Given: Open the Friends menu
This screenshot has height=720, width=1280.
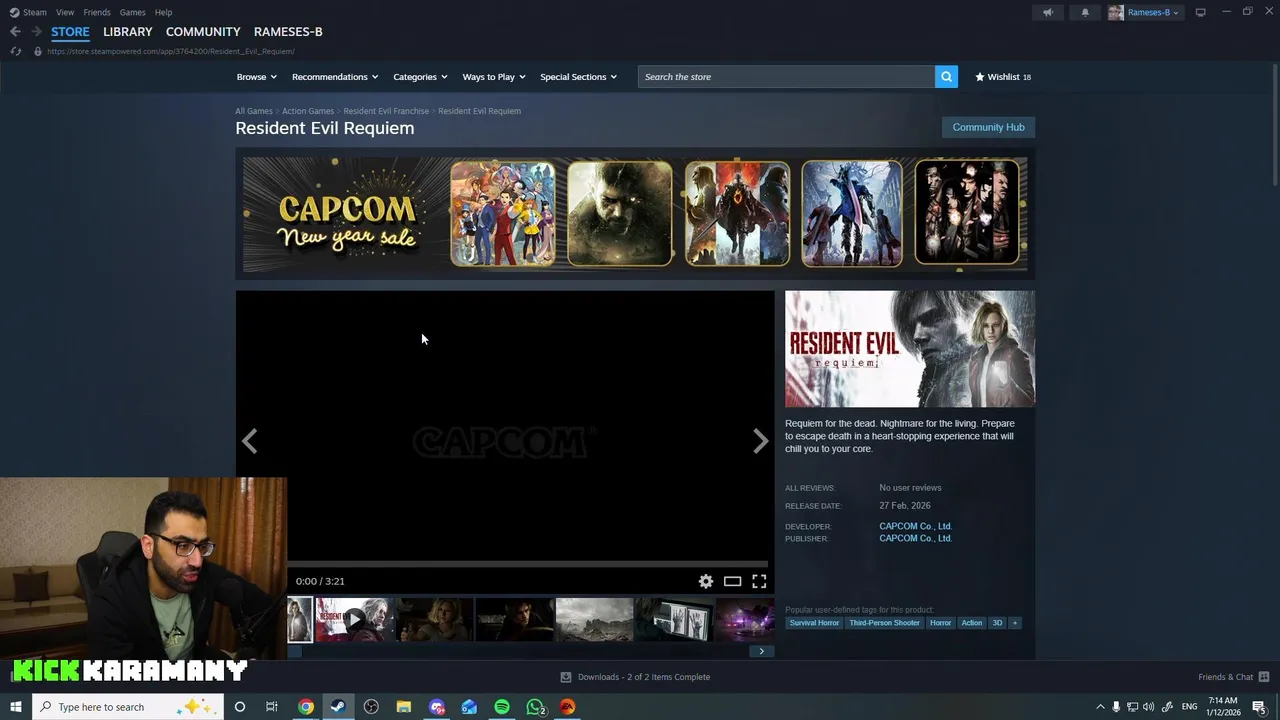Looking at the screenshot, I should (x=97, y=12).
